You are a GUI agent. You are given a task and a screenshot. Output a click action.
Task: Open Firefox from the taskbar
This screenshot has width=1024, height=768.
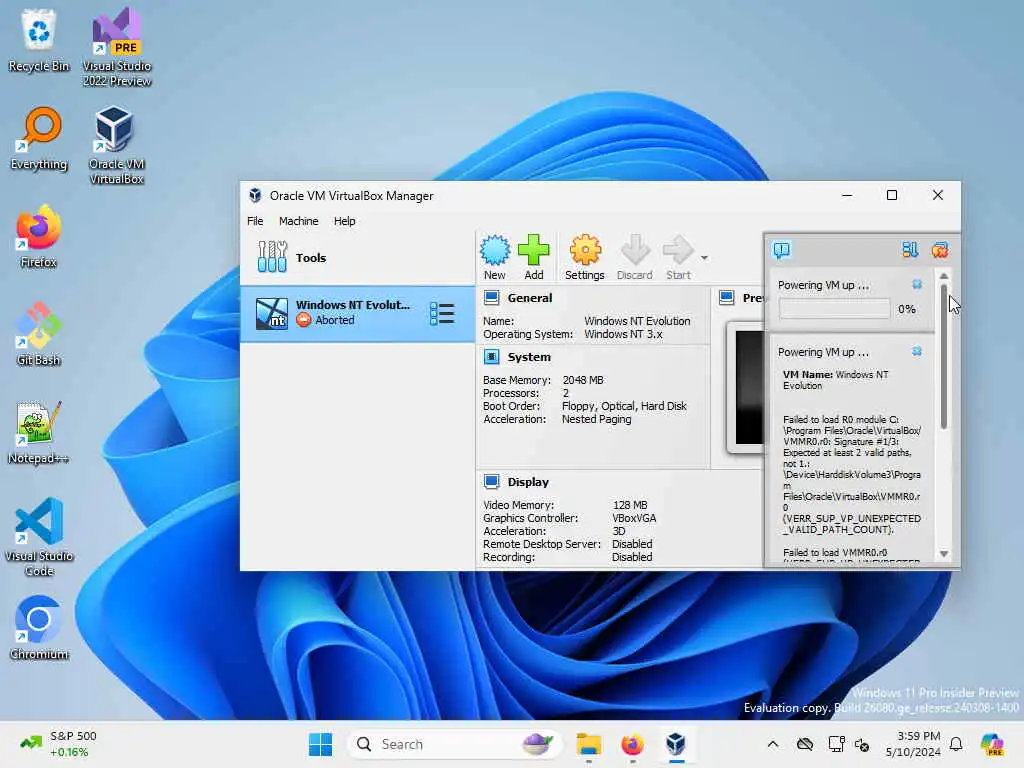click(x=632, y=744)
